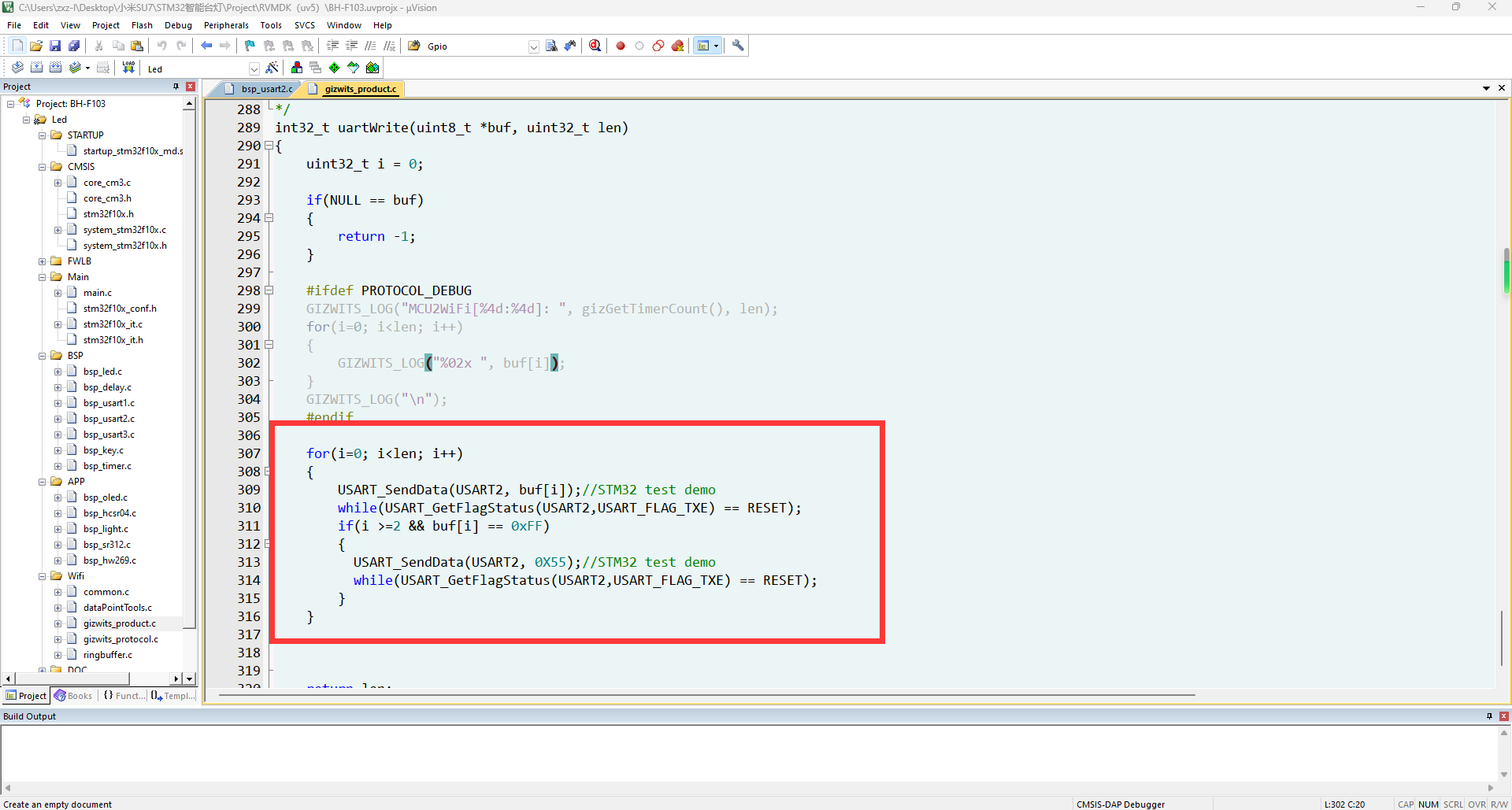Collapse the BSP folder in project tree

(43, 356)
